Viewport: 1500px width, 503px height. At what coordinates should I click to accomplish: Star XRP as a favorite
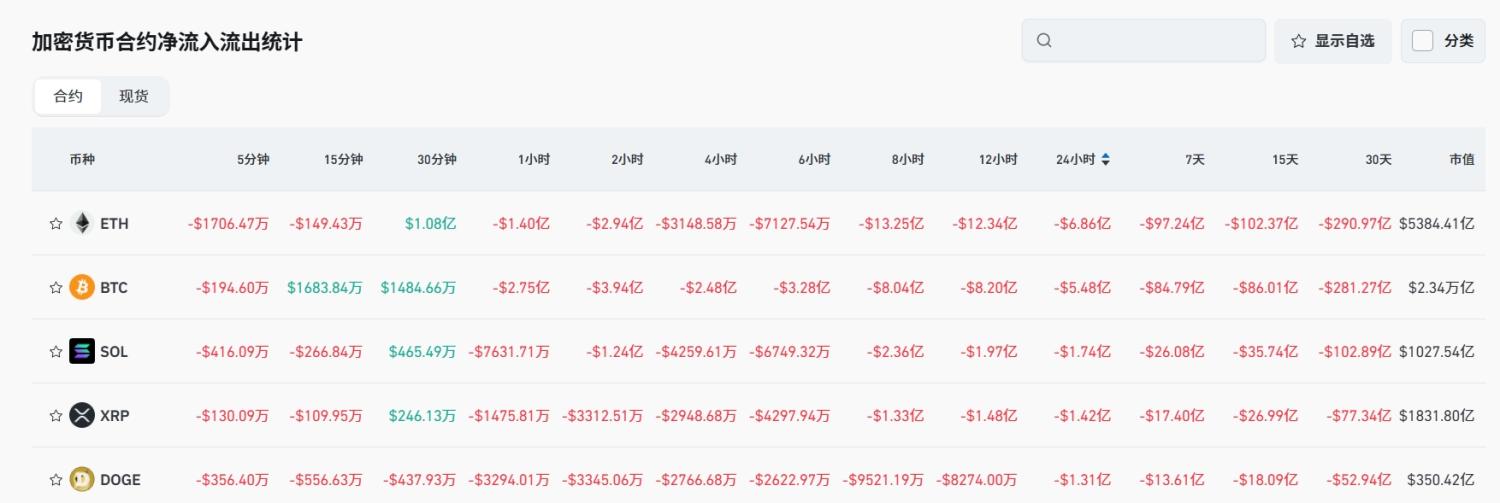[56, 416]
